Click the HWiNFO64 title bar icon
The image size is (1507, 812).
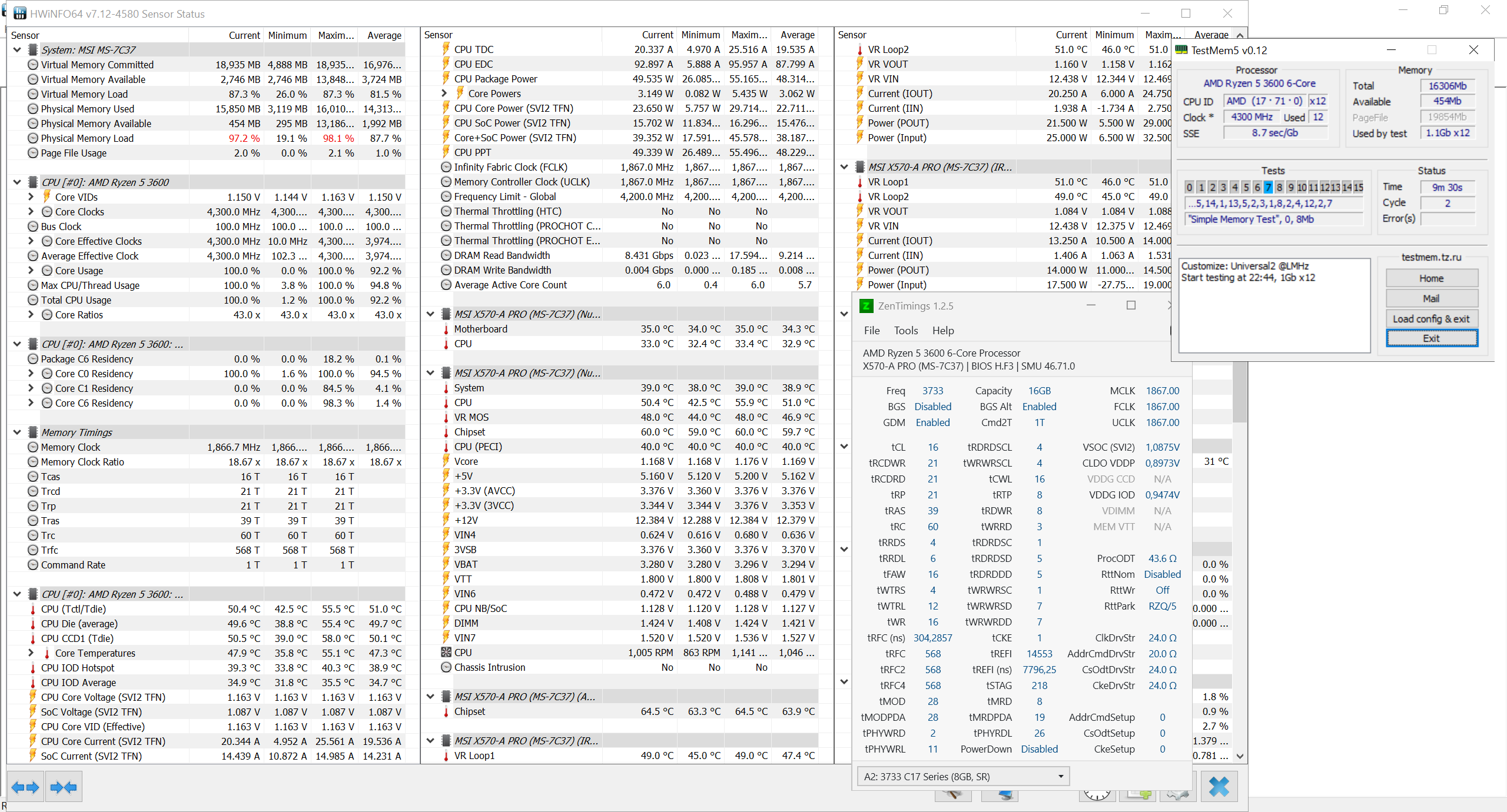pos(19,14)
